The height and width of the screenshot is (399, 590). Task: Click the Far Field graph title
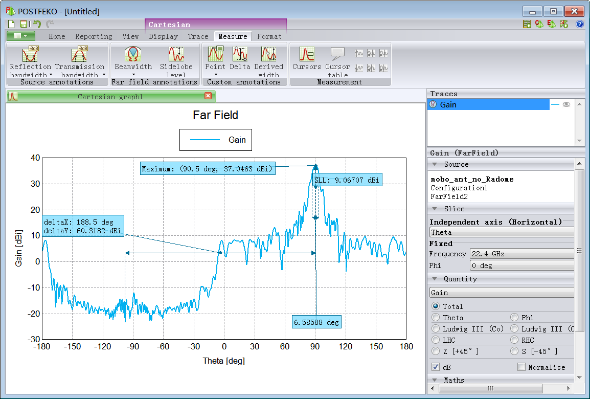(x=216, y=115)
